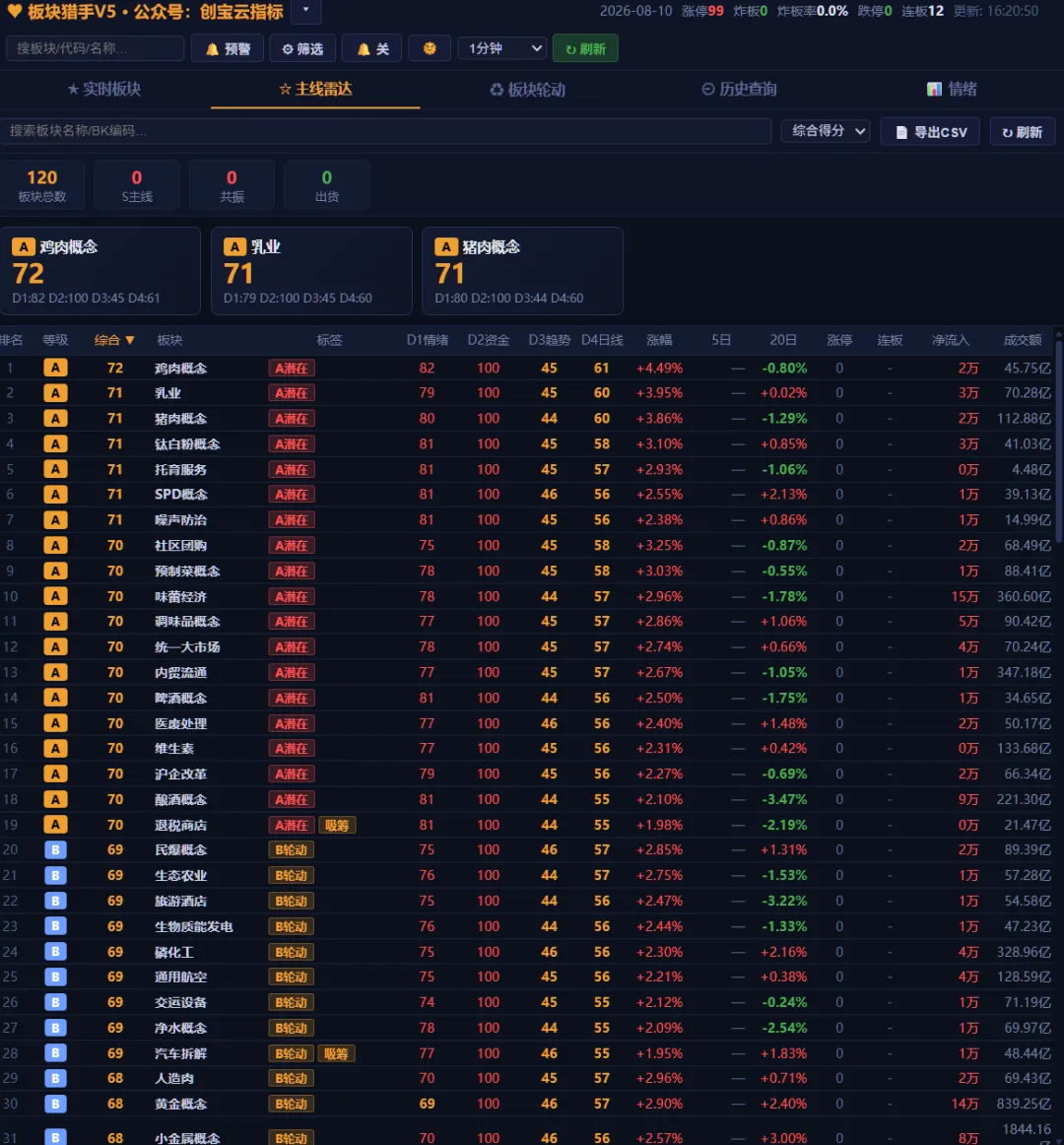Click the A潜在 tag on 社区团购 row
Screen dimensions: 1064x1145
coord(292,546)
